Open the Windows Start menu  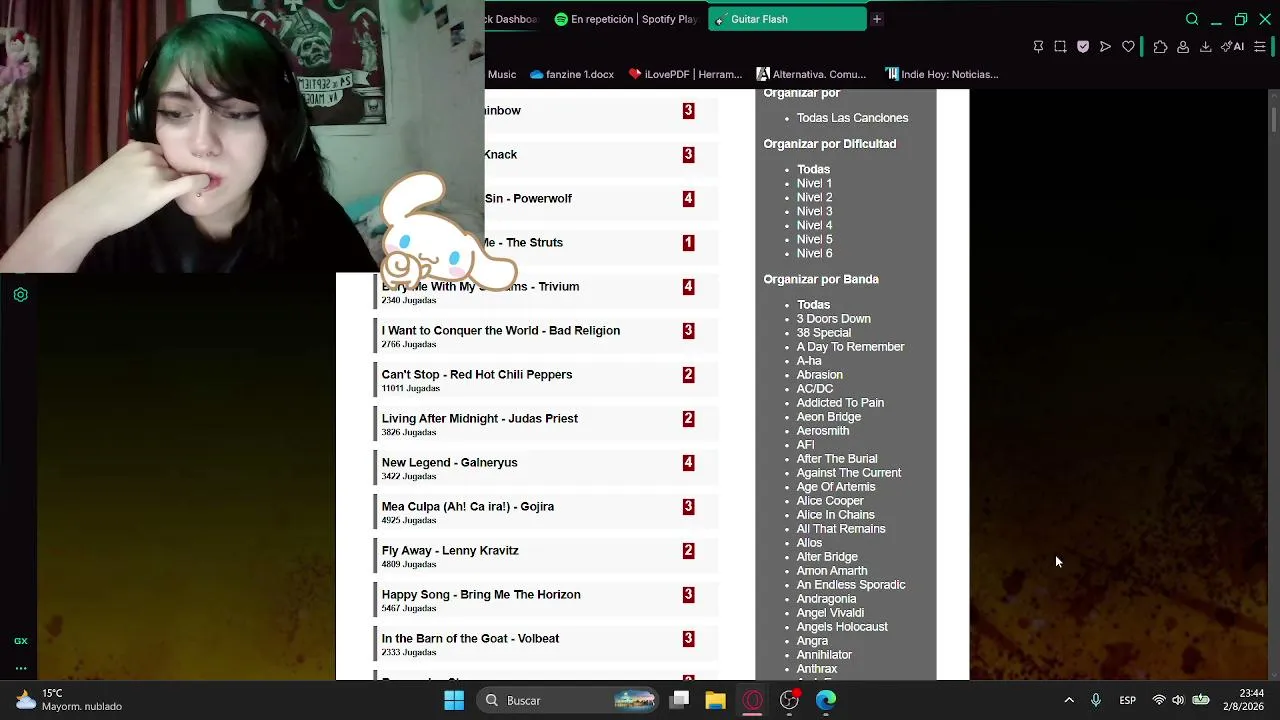[x=454, y=700]
